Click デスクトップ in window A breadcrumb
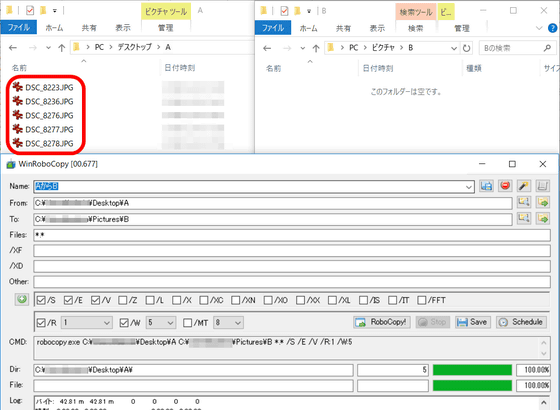560x410 pixels. [x=135, y=47]
